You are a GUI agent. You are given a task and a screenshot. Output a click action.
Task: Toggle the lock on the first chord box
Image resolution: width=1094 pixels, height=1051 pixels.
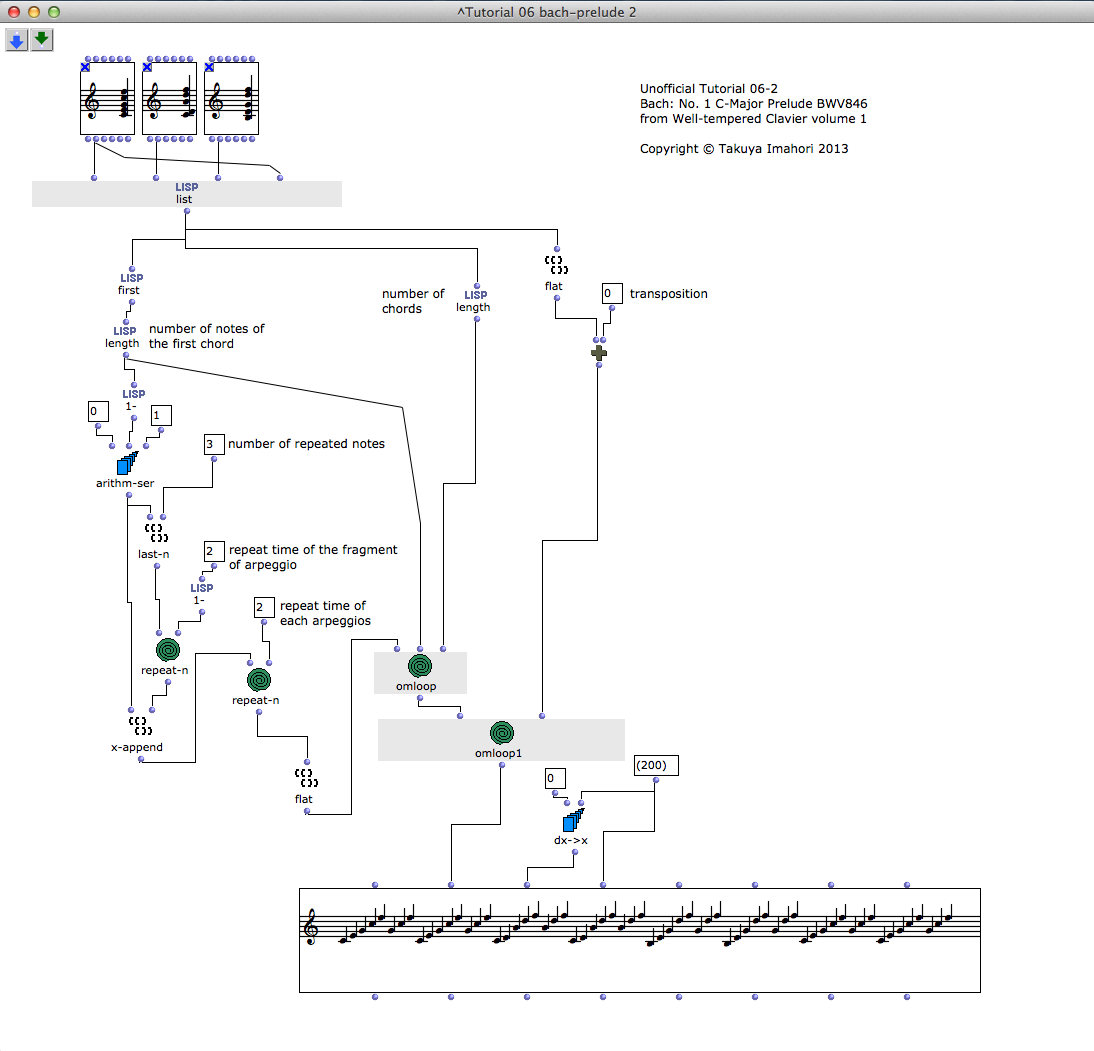[x=86, y=67]
